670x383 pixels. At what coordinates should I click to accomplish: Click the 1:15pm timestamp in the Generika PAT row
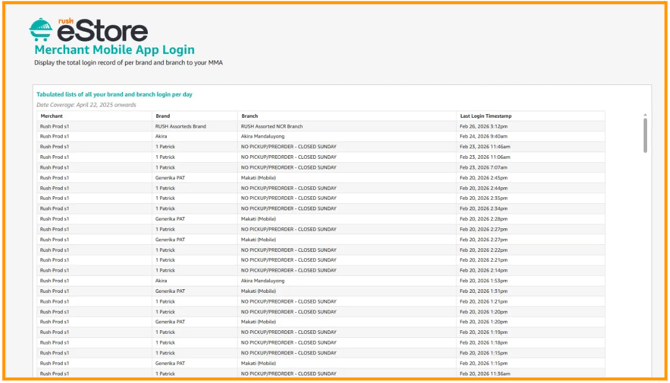pyautogui.click(x=484, y=363)
